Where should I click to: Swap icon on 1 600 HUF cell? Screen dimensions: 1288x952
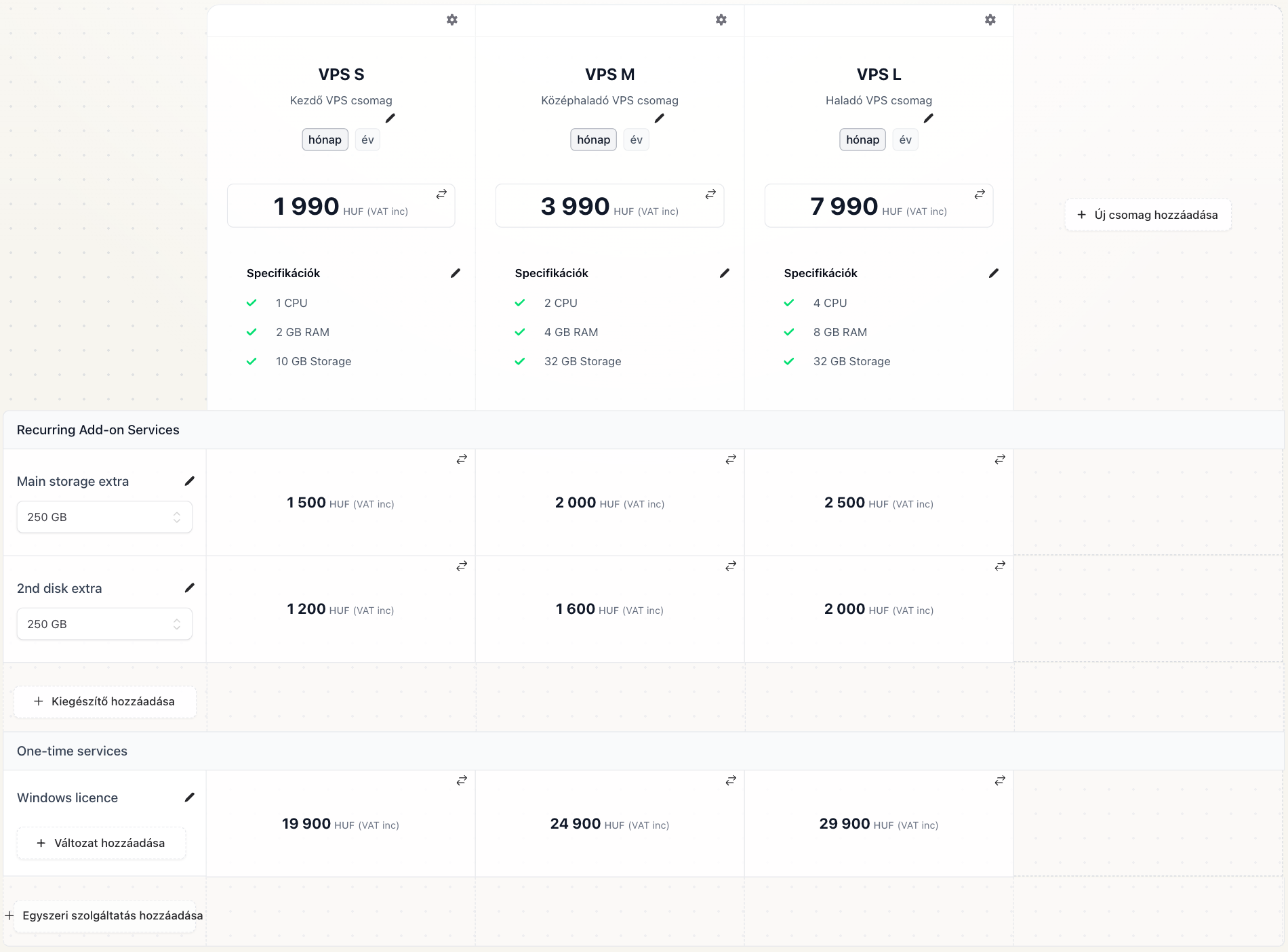731,566
